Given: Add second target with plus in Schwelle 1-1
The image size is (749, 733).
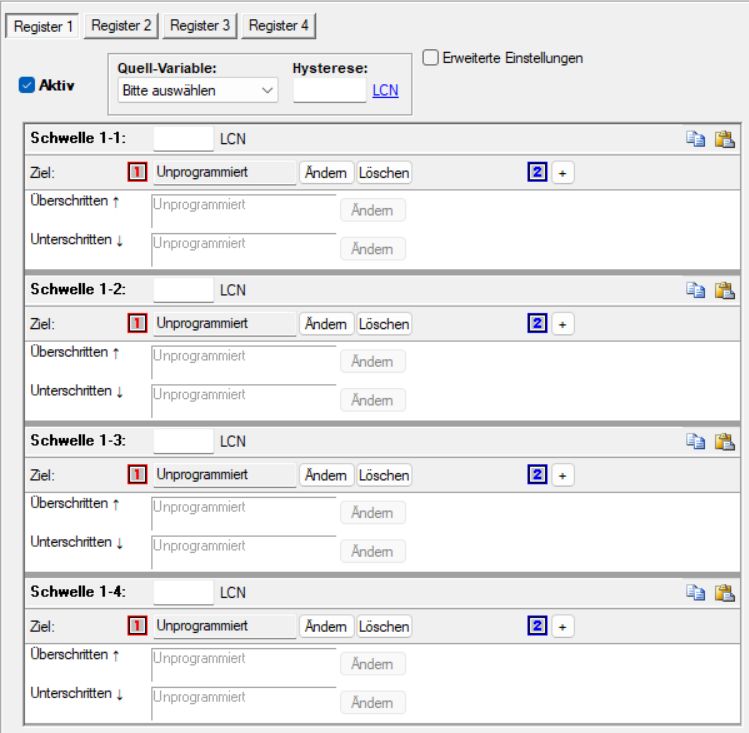Looking at the screenshot, I should click(x=561, y=173).
